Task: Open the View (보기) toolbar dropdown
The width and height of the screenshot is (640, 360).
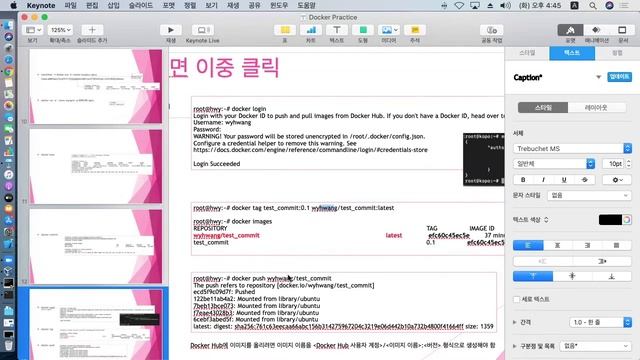Action: click(x=33, y=30)
